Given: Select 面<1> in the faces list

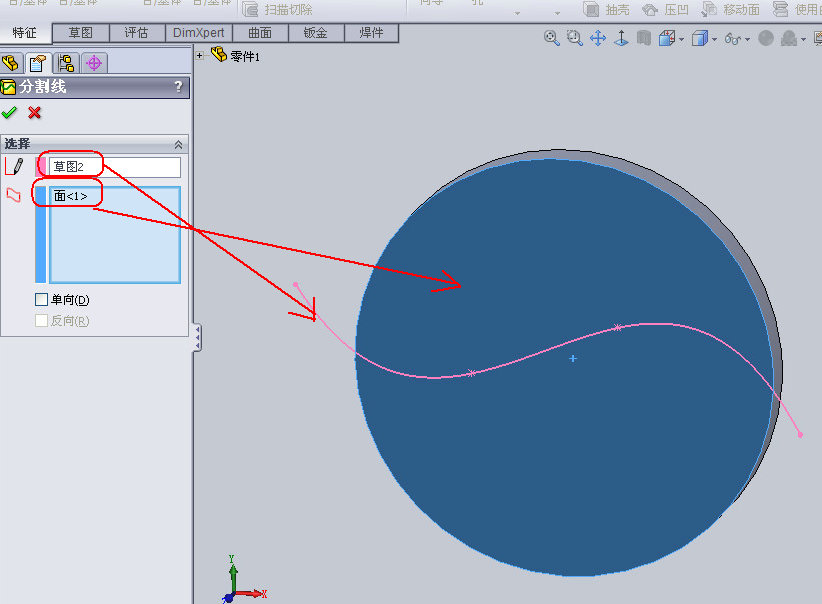Looking at the screenshot, I should click(71, 196).
